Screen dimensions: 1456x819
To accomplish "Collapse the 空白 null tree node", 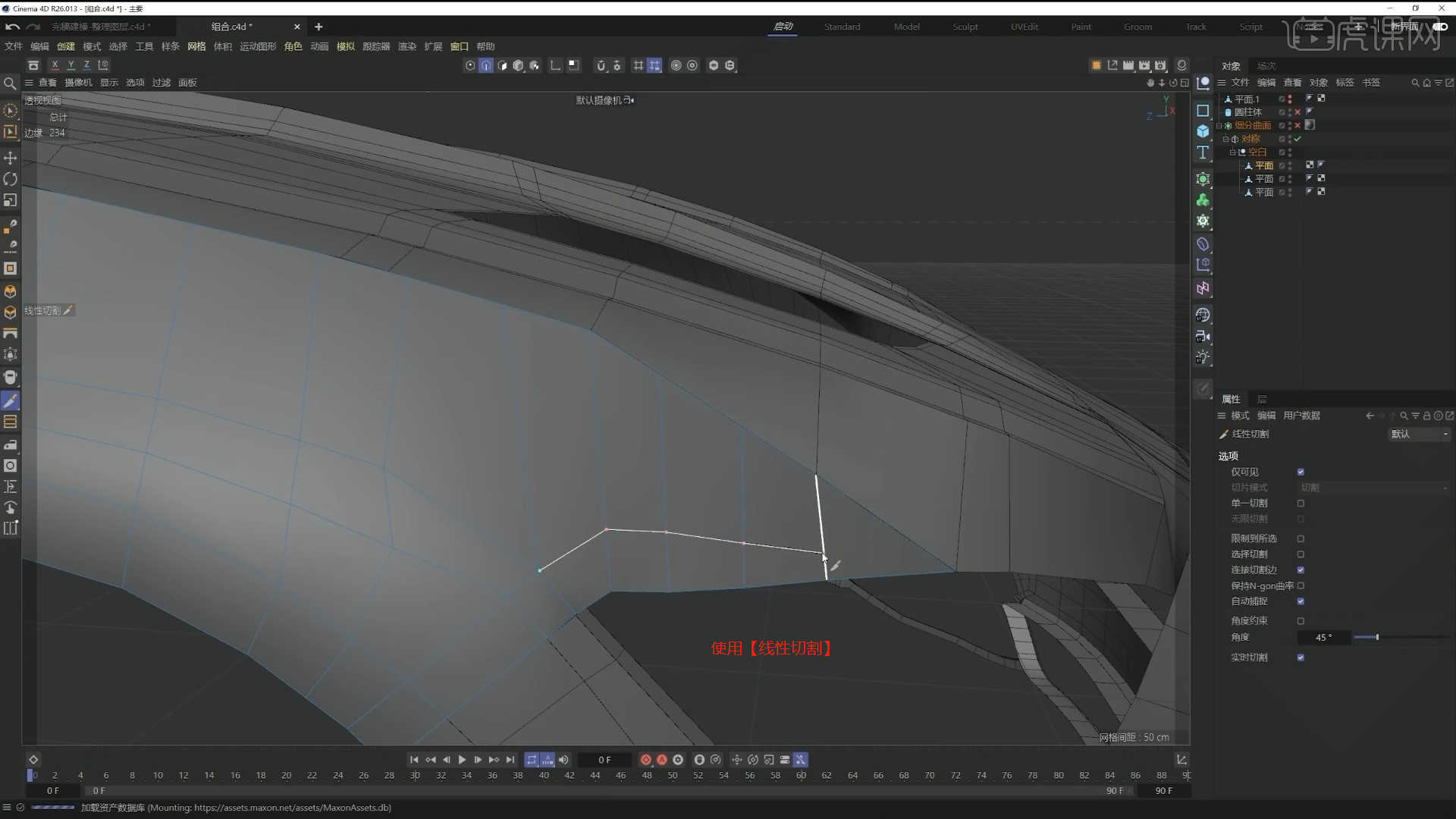I will (x=1232, y=152).
